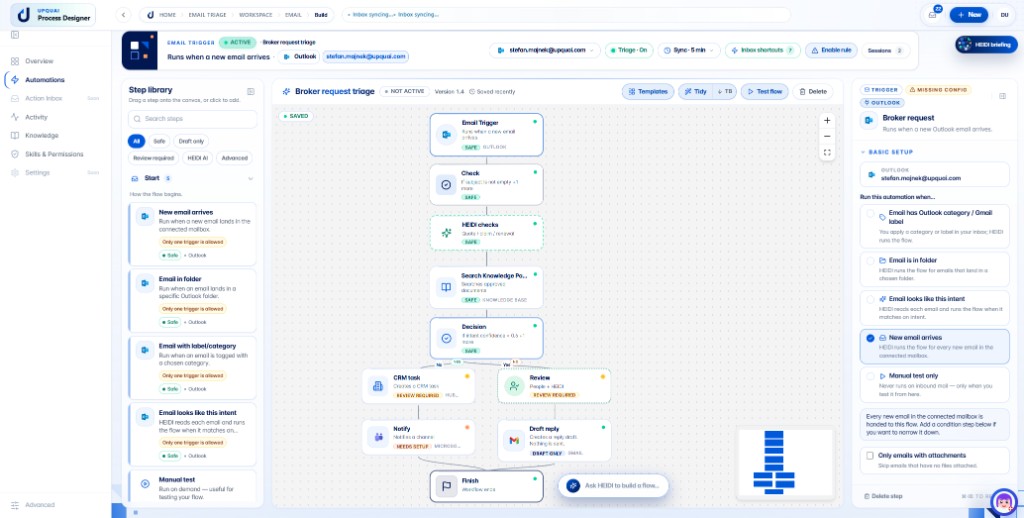Open the Templates button
The width and height of the screenshot is (1024, 518).
(648, 91)
